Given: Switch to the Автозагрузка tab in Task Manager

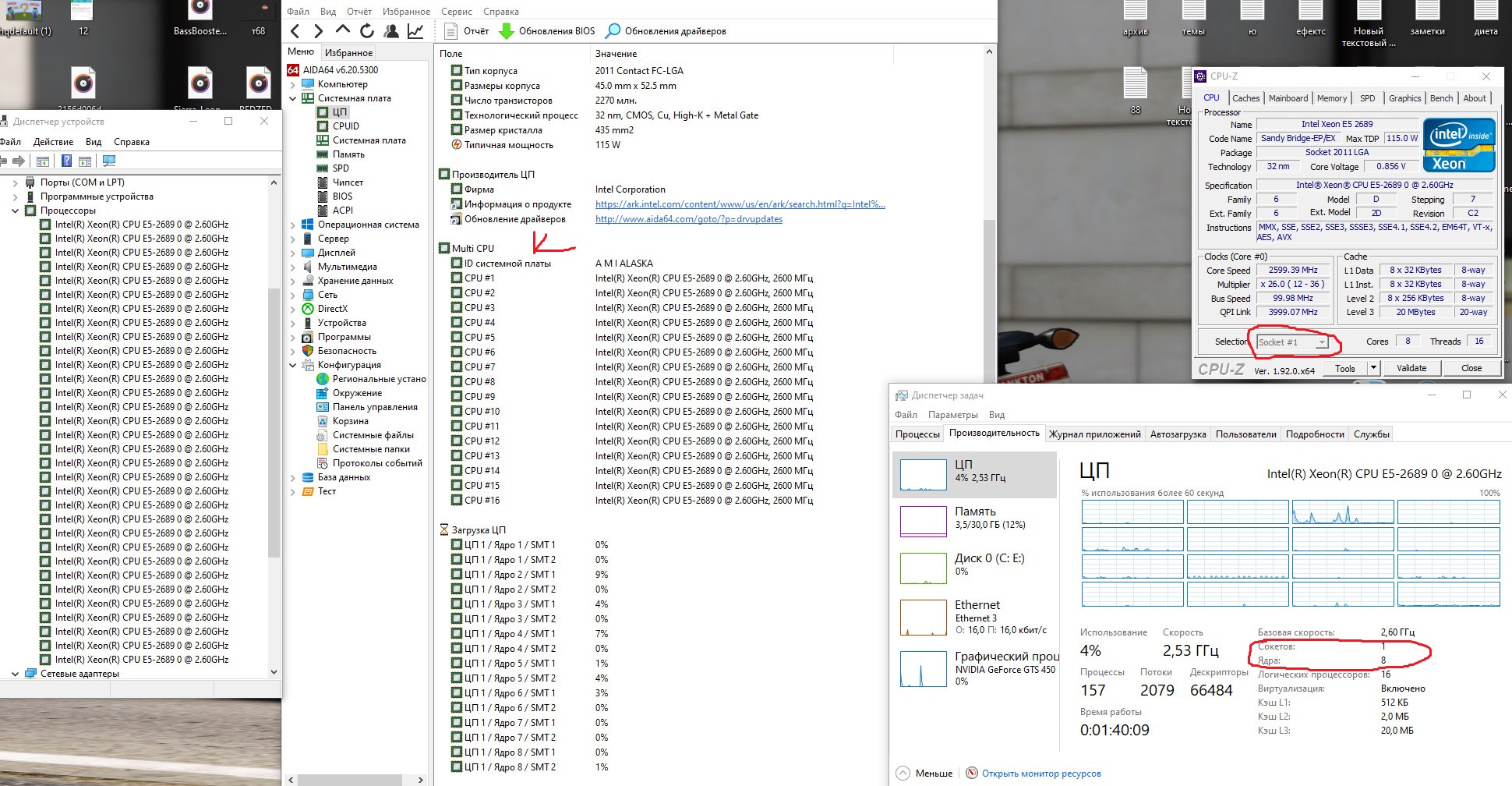Looking at the screenshot, I should (1178, 434).
